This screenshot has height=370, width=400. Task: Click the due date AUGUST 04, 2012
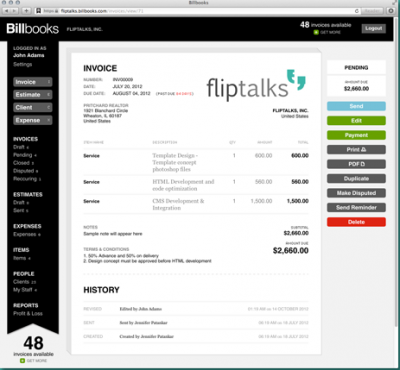tap(131, 94)
